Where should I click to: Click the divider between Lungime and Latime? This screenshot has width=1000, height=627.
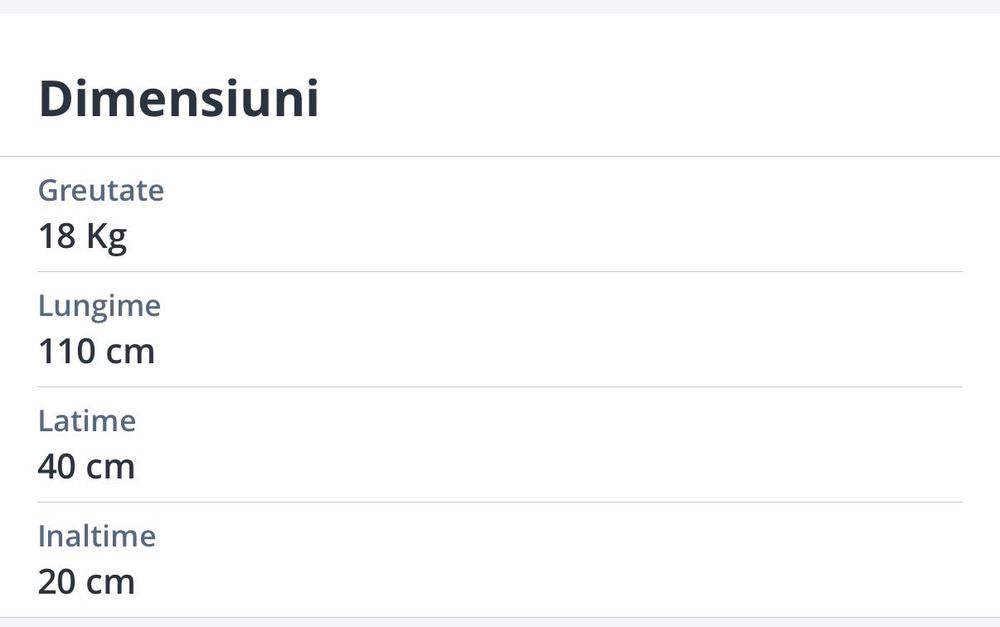pos(500,387)
